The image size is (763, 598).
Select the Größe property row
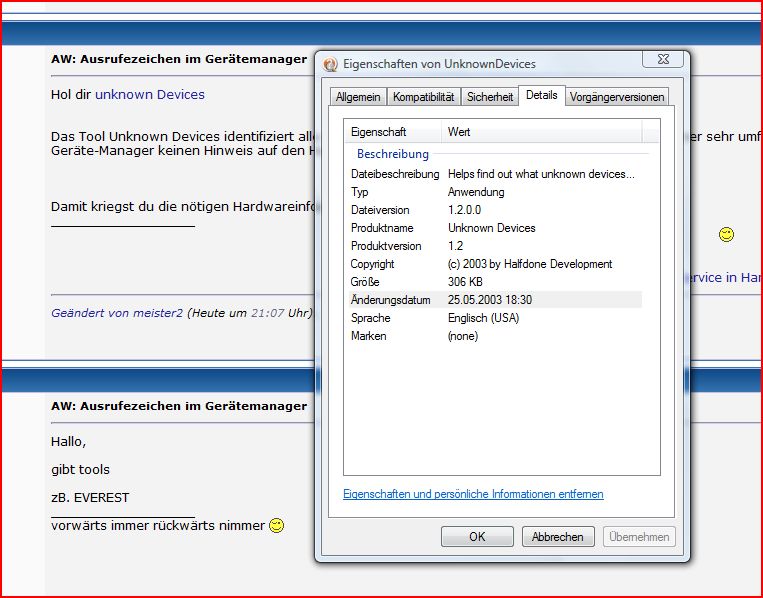coord(494,282)
